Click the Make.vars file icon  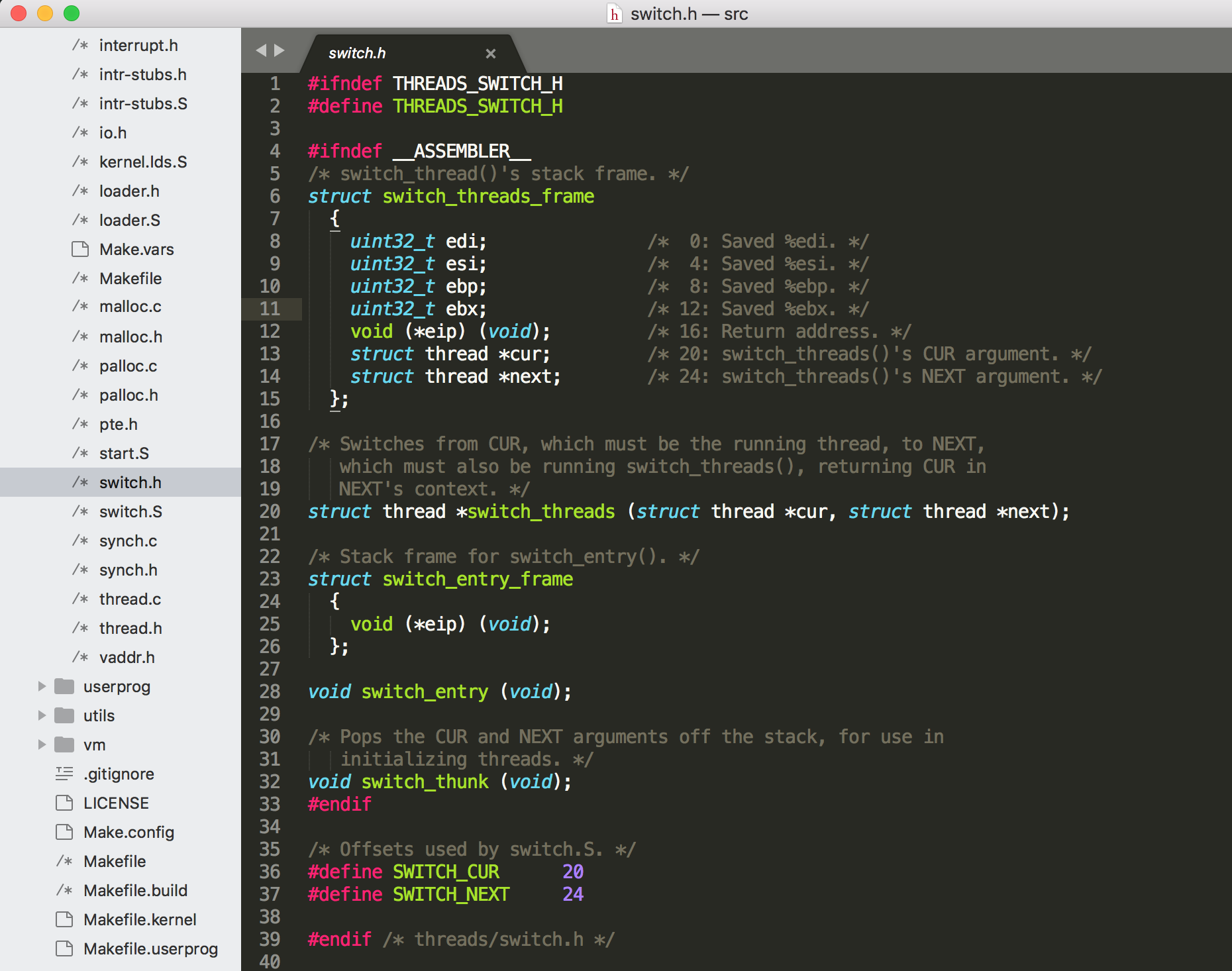point(80,249)
